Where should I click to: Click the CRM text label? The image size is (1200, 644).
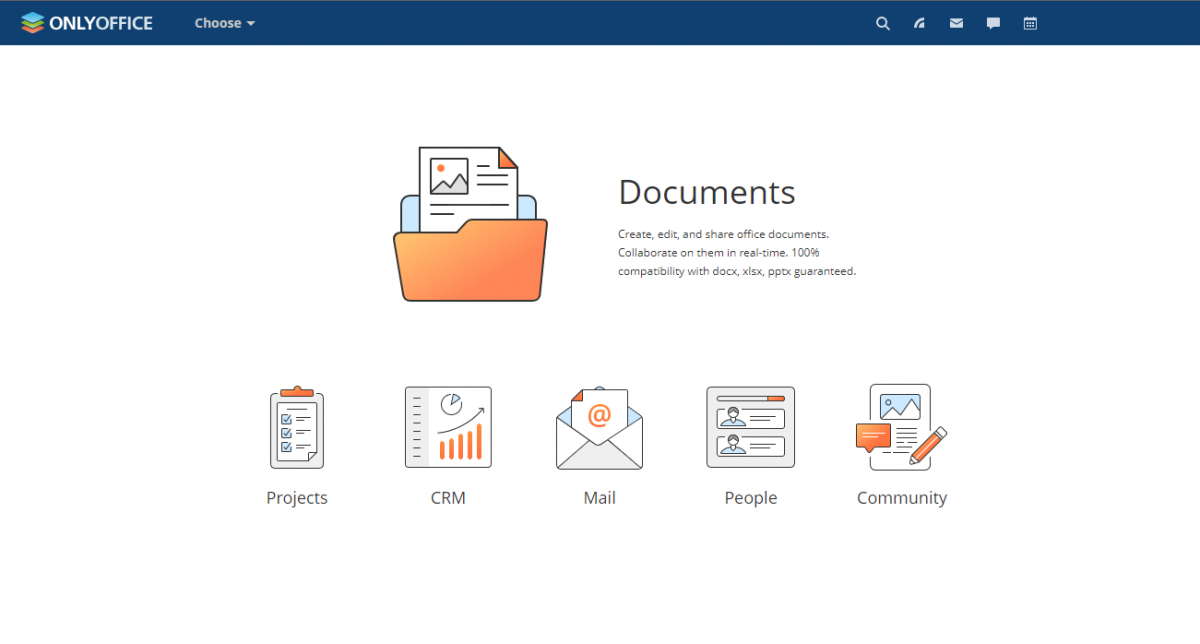click(x=448, y=498)
